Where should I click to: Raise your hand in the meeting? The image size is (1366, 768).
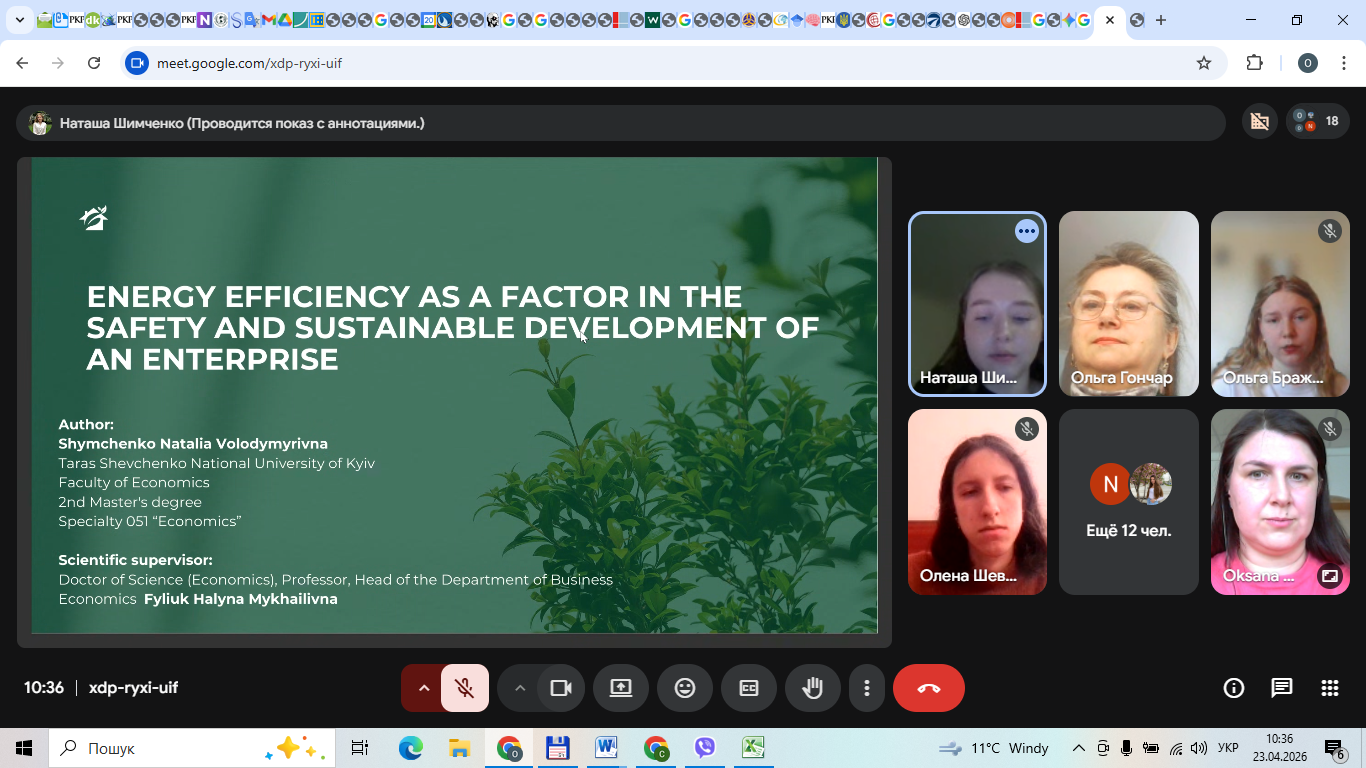click(x=812, y=688)
